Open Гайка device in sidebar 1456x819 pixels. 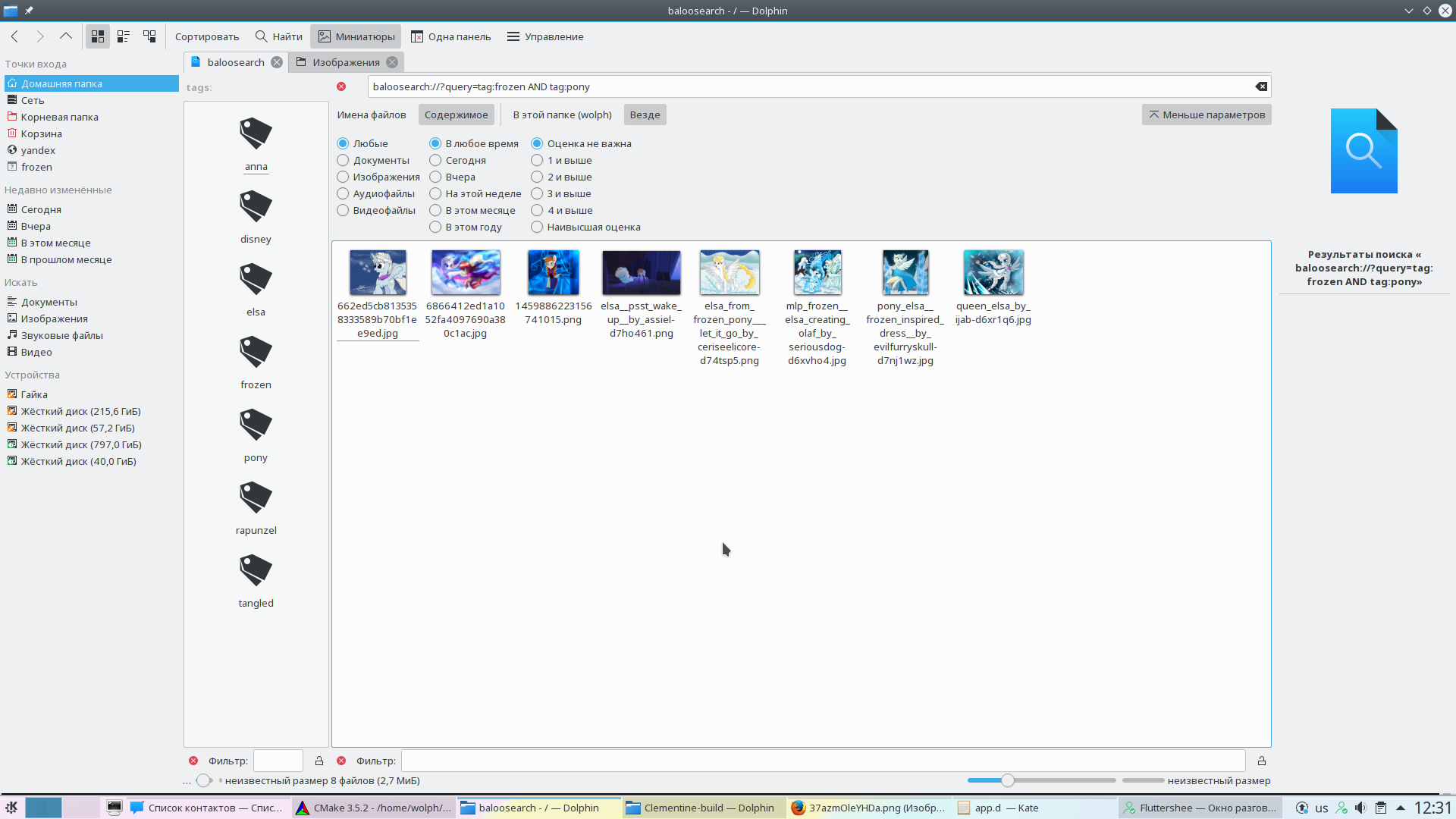(34, 394)
